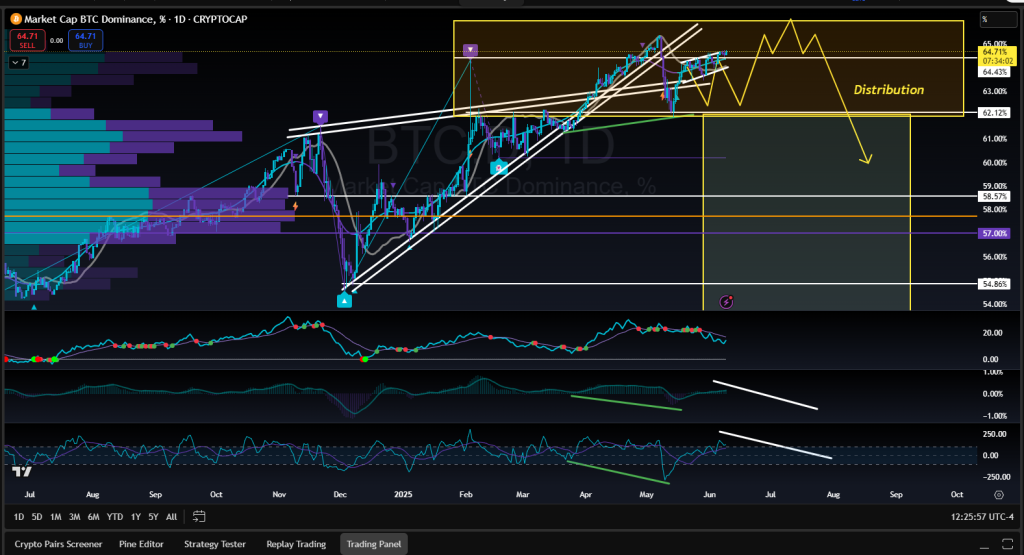Show All time range
Viewport: 1024px width, 555px height.
171,516
